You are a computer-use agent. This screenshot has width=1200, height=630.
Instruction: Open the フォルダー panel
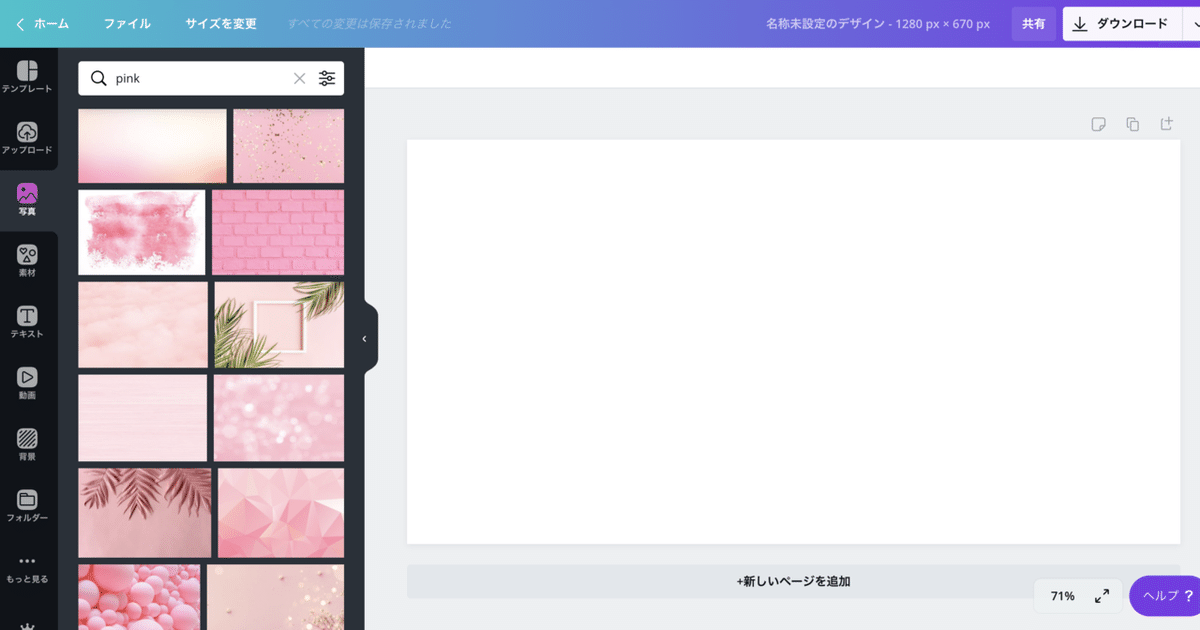tap(28, 506)
